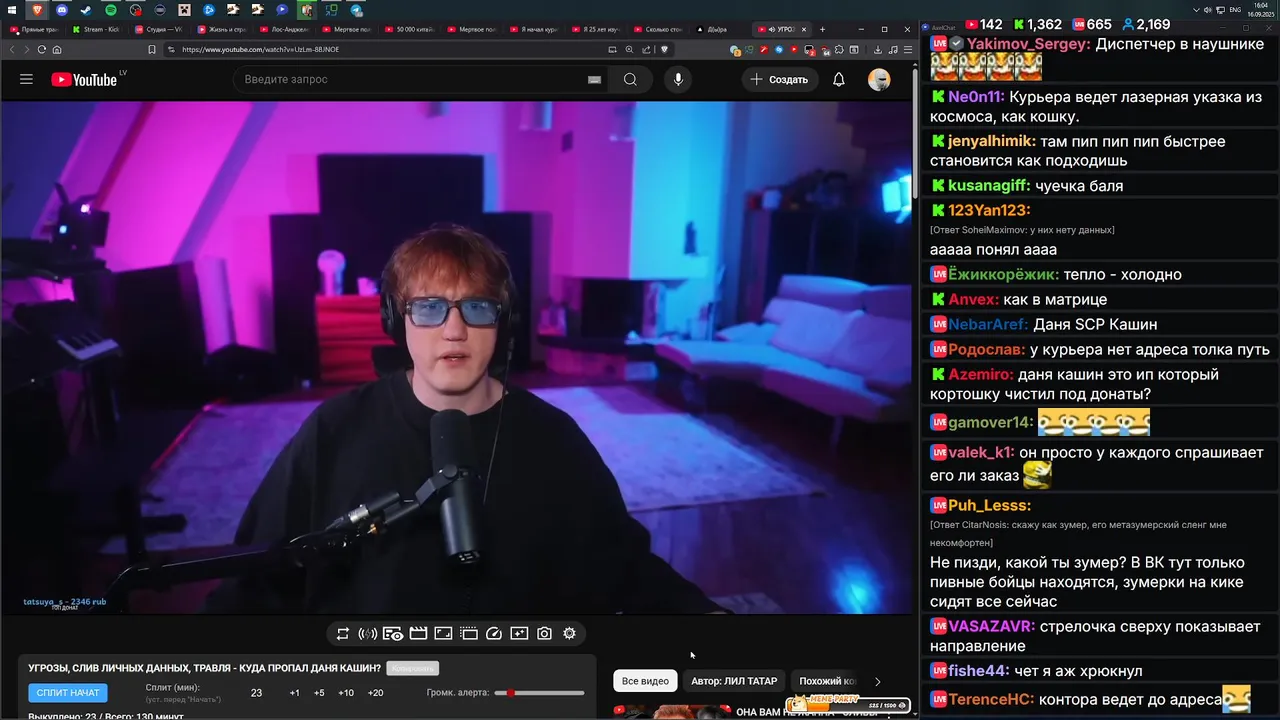Click username Ne0n11 in chat

click(x=976, y=97)
